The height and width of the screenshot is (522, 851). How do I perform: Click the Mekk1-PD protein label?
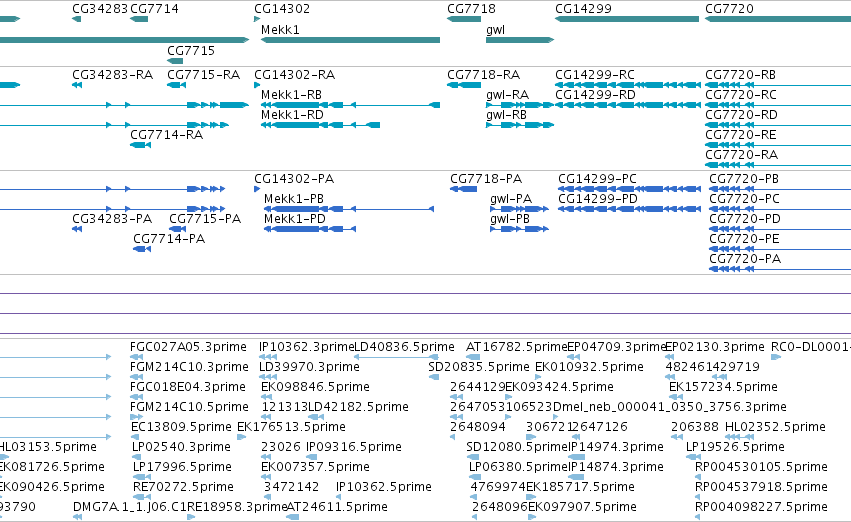[295, 219]
